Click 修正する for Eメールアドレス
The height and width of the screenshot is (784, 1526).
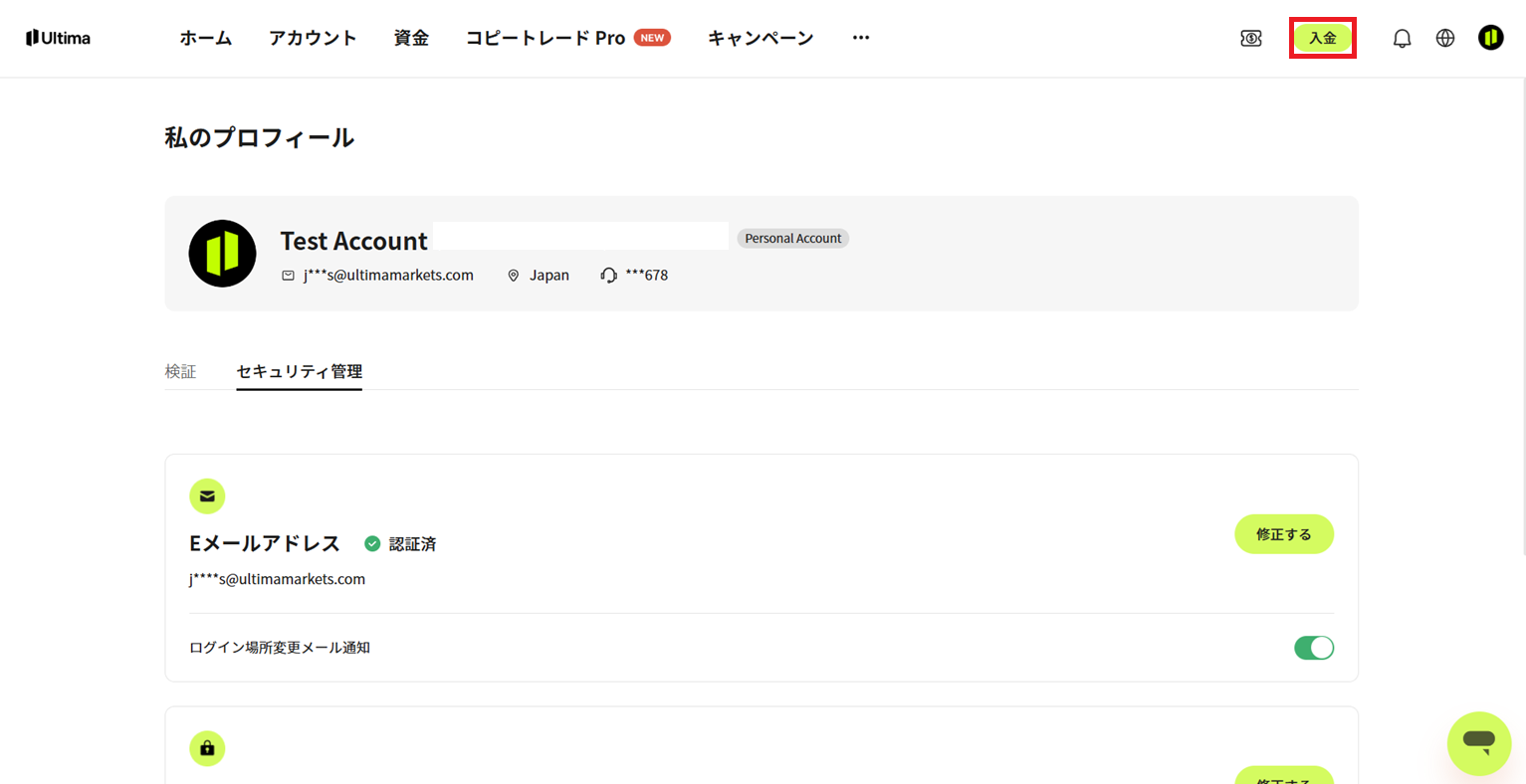click(x=1284, y=534)
